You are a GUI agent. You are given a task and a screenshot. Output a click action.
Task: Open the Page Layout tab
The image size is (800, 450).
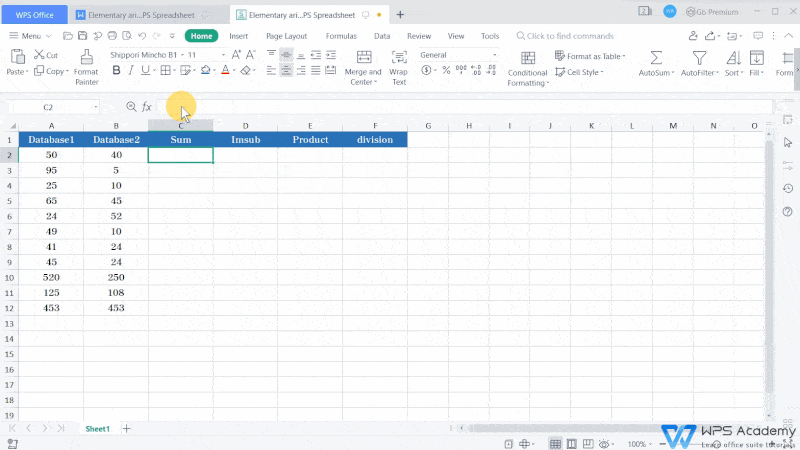tap(286, 36)
